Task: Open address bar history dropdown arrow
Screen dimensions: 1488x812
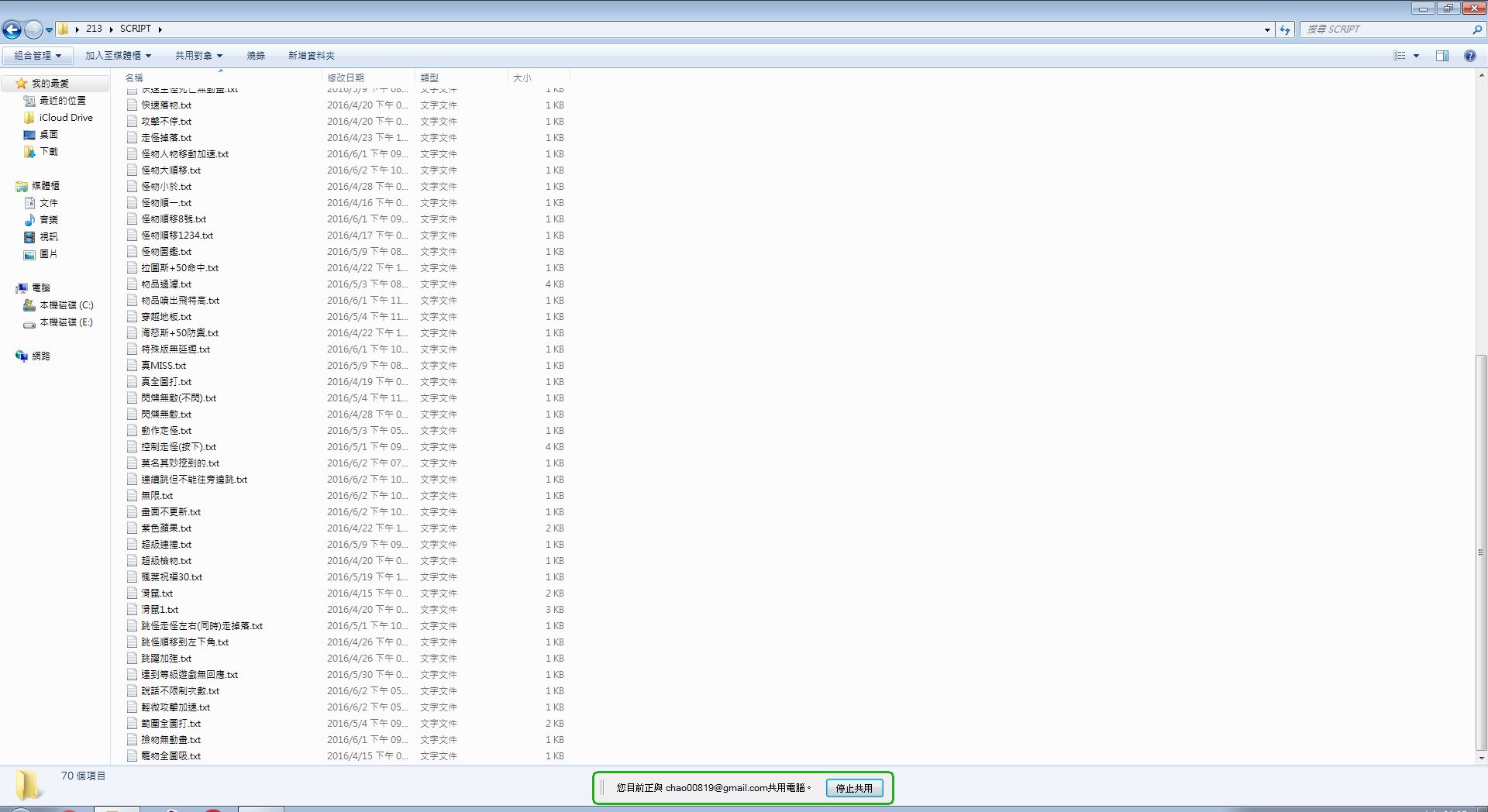Action: (1267, 29)
